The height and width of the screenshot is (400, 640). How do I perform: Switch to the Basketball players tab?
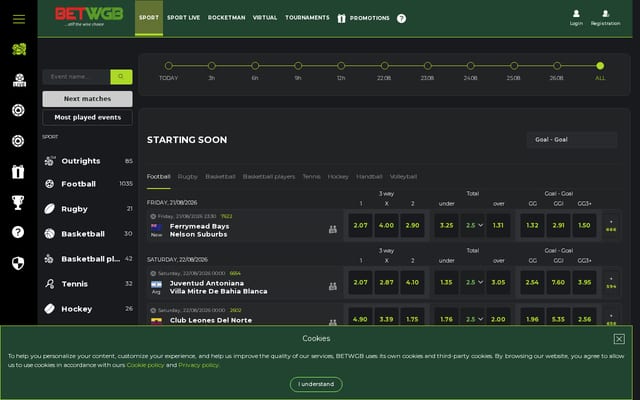coord(269,177)
